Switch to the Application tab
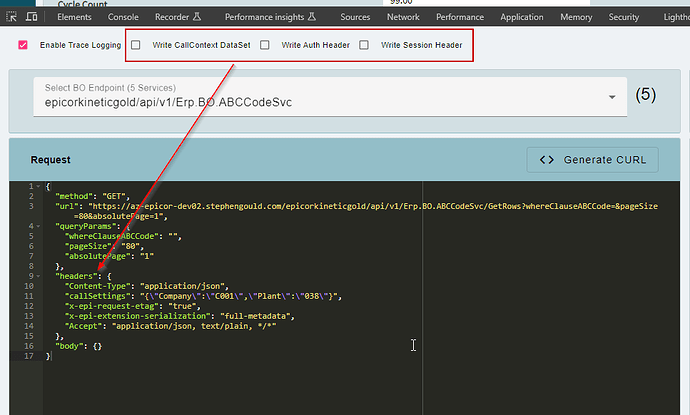Screen dimensions: 690x415 pyautogui.click(x=522, y=17)
